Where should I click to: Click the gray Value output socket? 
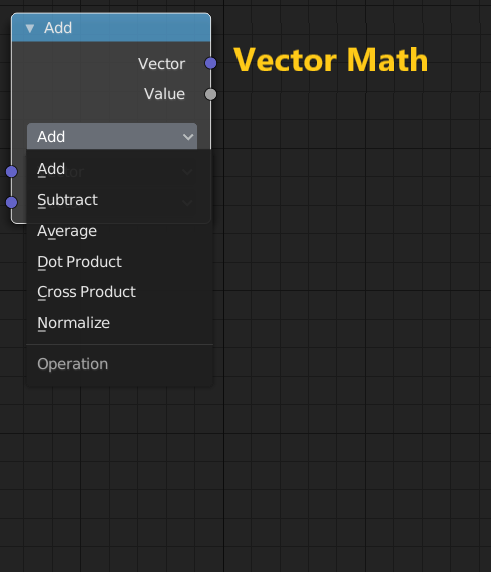[x=210, y=94]
